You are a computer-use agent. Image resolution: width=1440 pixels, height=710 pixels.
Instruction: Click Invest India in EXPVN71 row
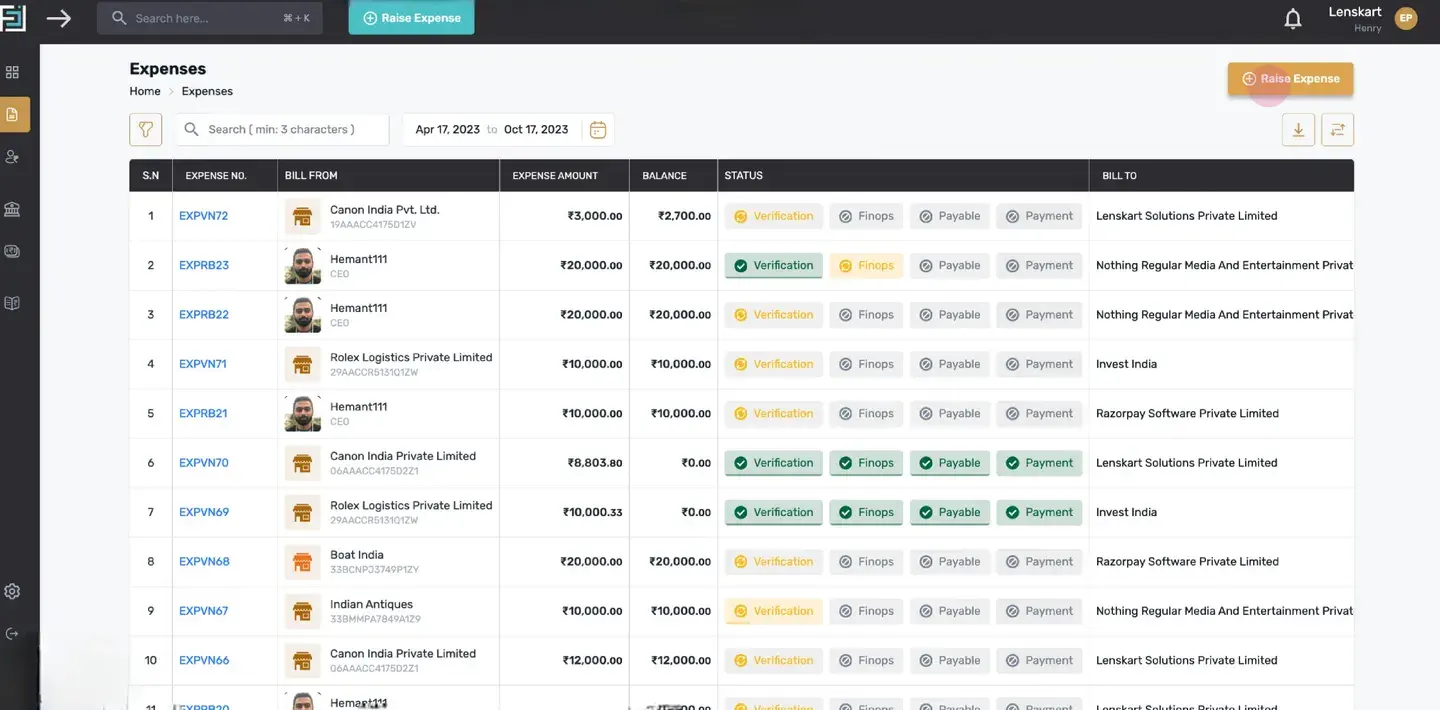pyautogui.click(x=1126, y=364)
